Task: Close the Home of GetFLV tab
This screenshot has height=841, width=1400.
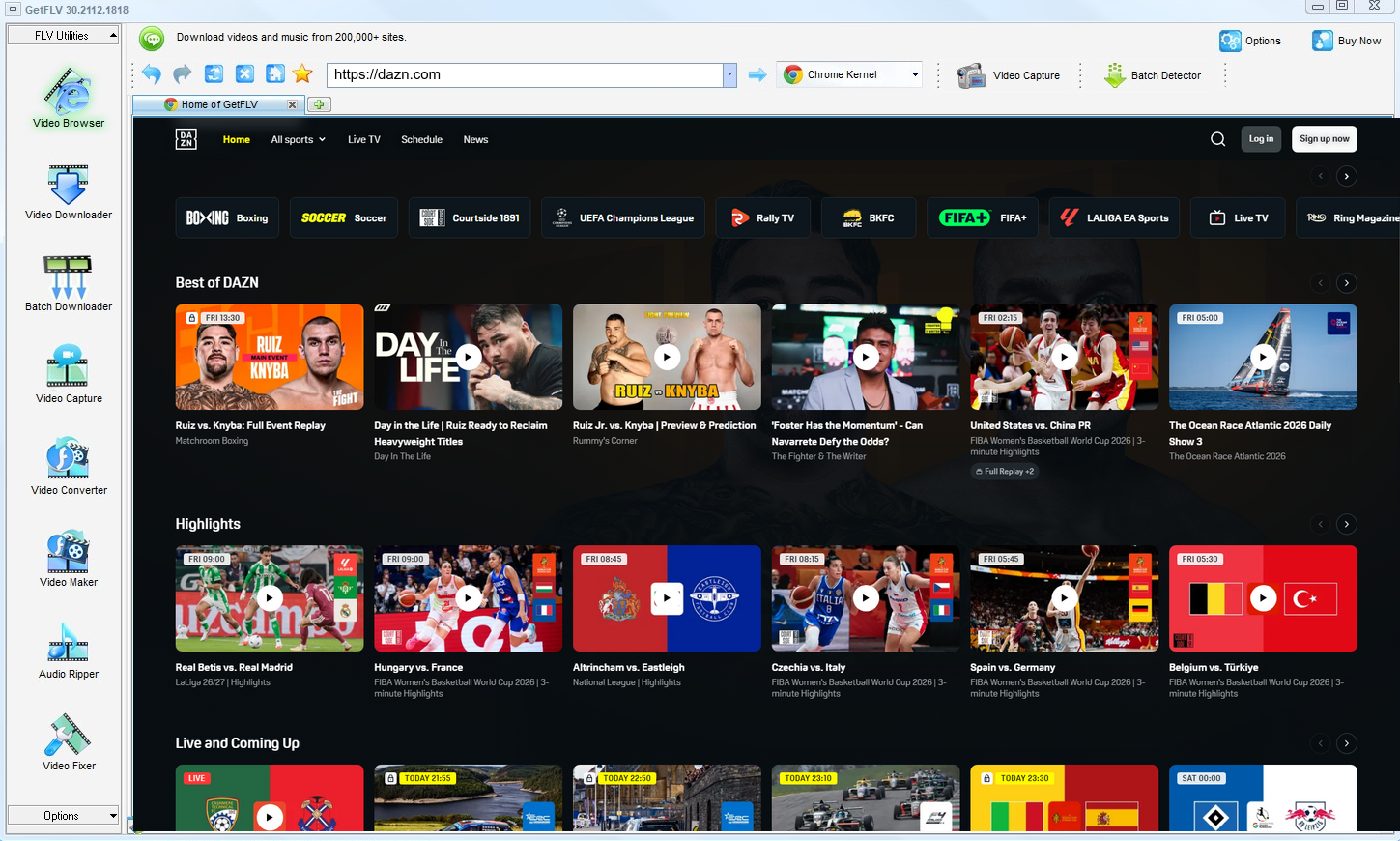Action: (293, 104)
